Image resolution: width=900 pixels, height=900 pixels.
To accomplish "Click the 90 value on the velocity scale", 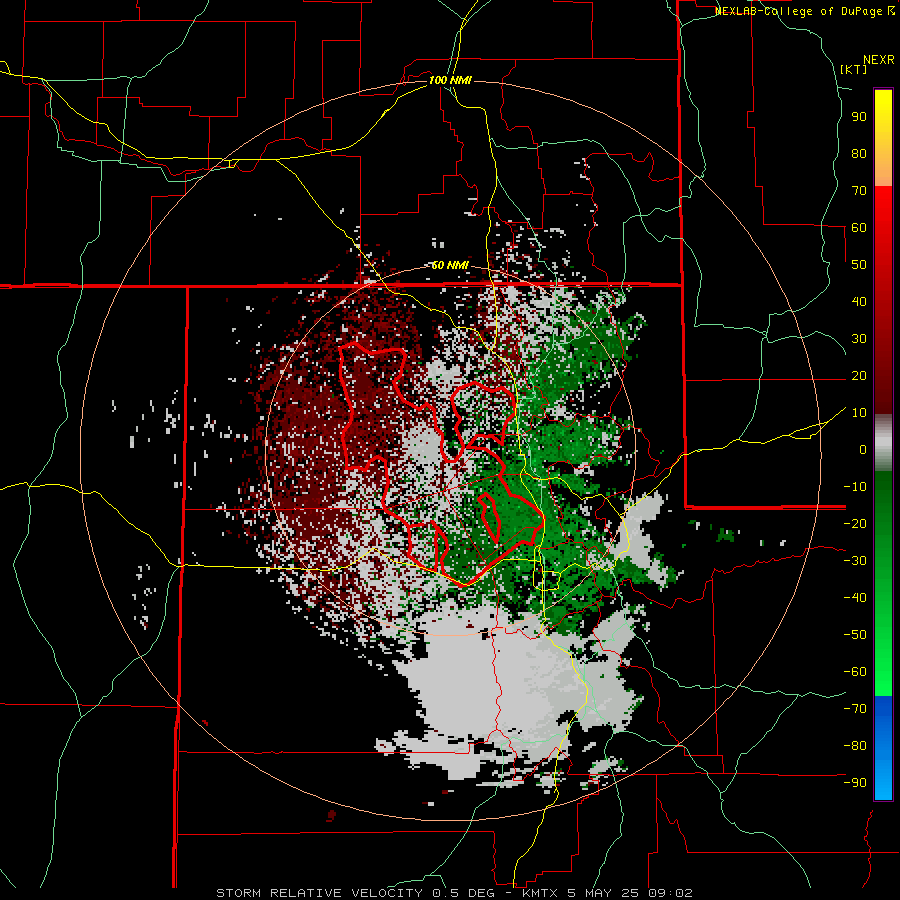I will point(859,117).
